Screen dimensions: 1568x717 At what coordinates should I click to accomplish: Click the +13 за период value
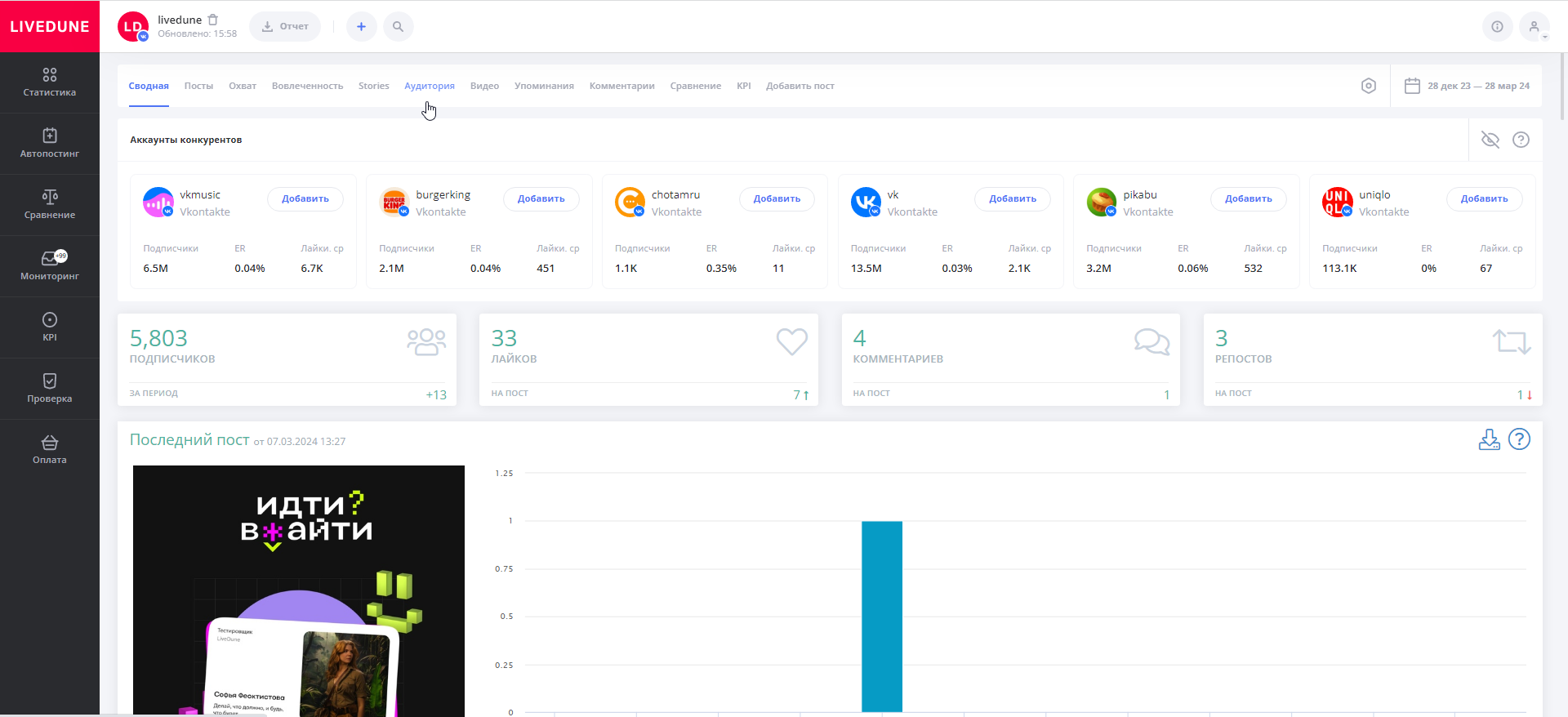coord(436,394)
